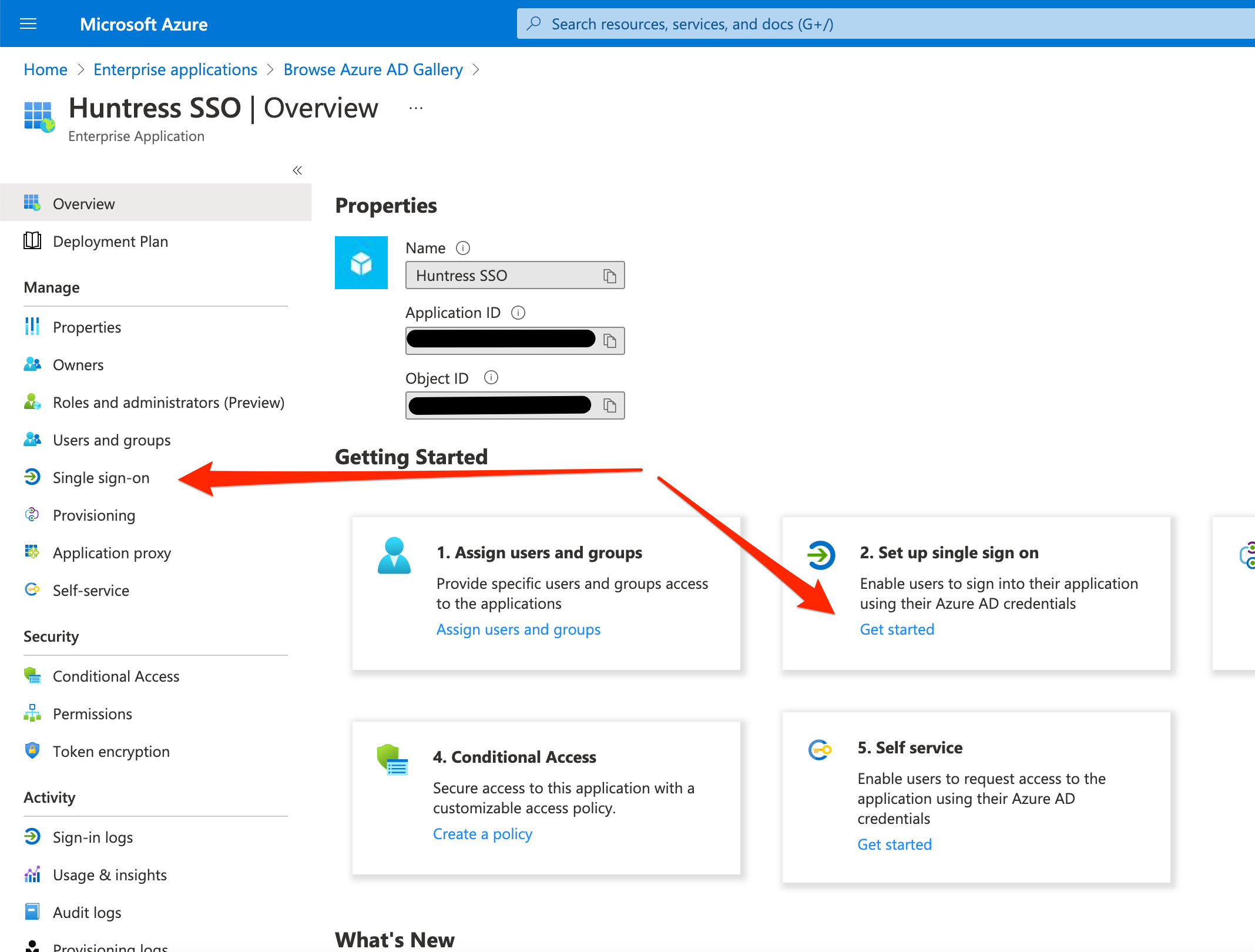This screenshot has width=1255, height=952.
Task: Click Get started under Set up single sign on
Action: pos(897,629)
